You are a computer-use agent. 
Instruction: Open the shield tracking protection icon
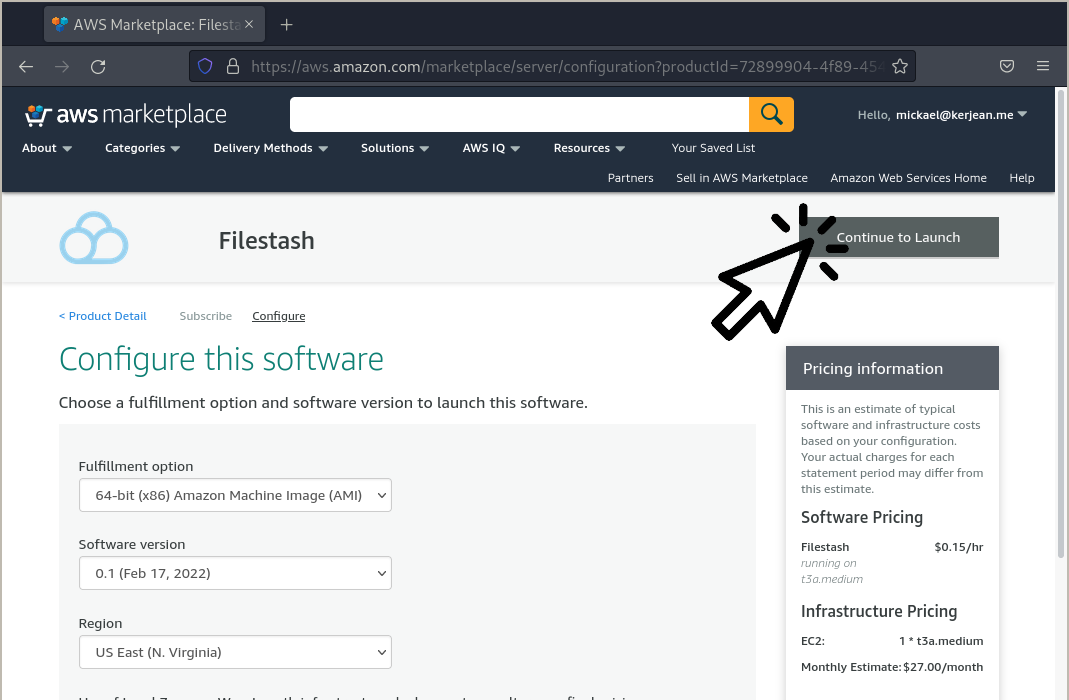(x=205, y=66)
